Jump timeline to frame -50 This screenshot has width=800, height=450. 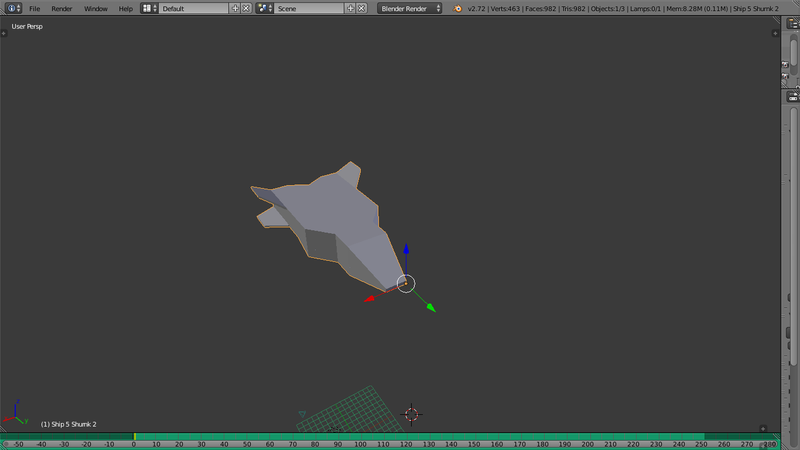pos(18,444)
